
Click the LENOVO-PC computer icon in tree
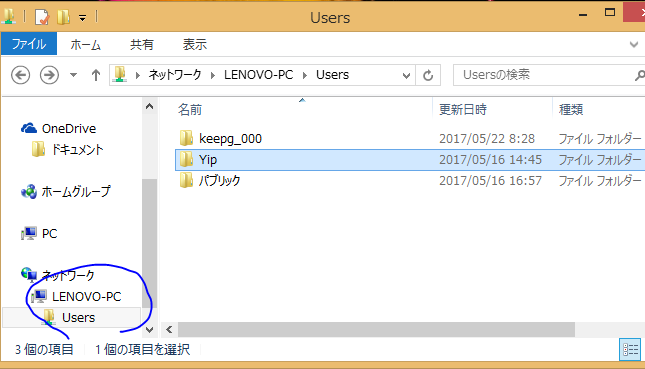[39, 296]
